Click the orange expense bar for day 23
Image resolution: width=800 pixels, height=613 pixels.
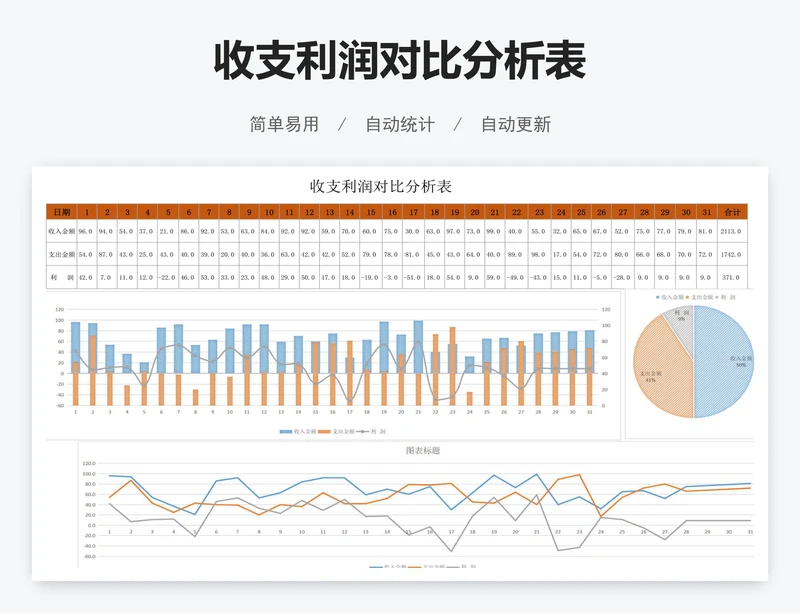(x=453, y=366)
